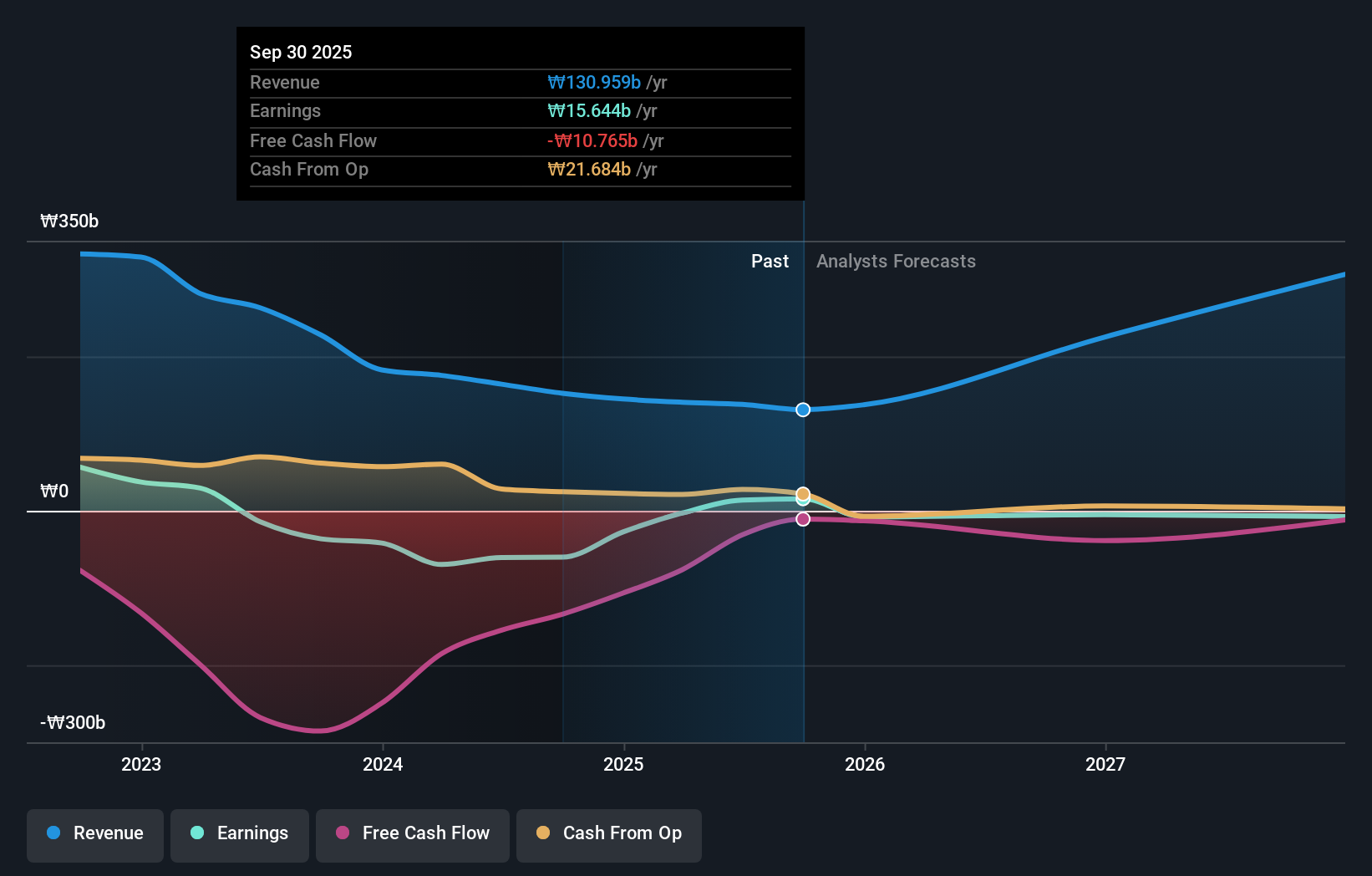Click the Free Cash Flow legend button

click(412, 835)
